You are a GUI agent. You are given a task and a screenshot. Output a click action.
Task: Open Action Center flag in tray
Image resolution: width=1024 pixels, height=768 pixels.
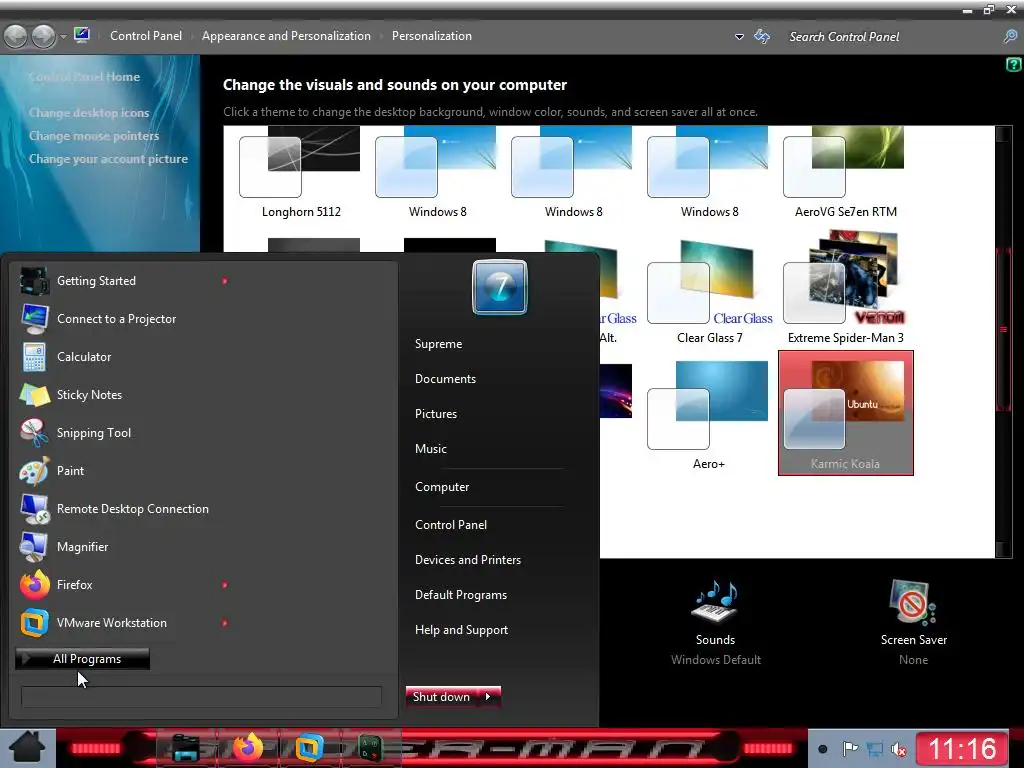pos(850,748)
